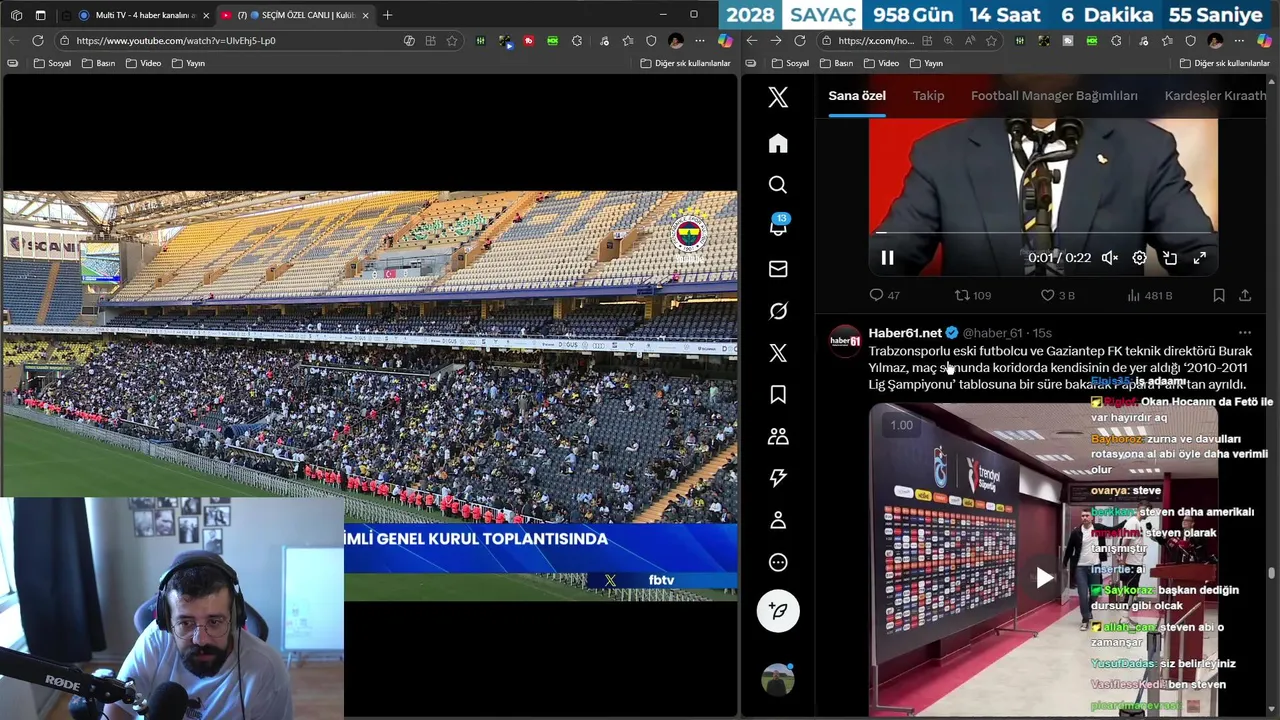This screenshot has width=1280, height=720.
Task: Click the X logo atop the sidebar
Action: click(x=778, y=97)
